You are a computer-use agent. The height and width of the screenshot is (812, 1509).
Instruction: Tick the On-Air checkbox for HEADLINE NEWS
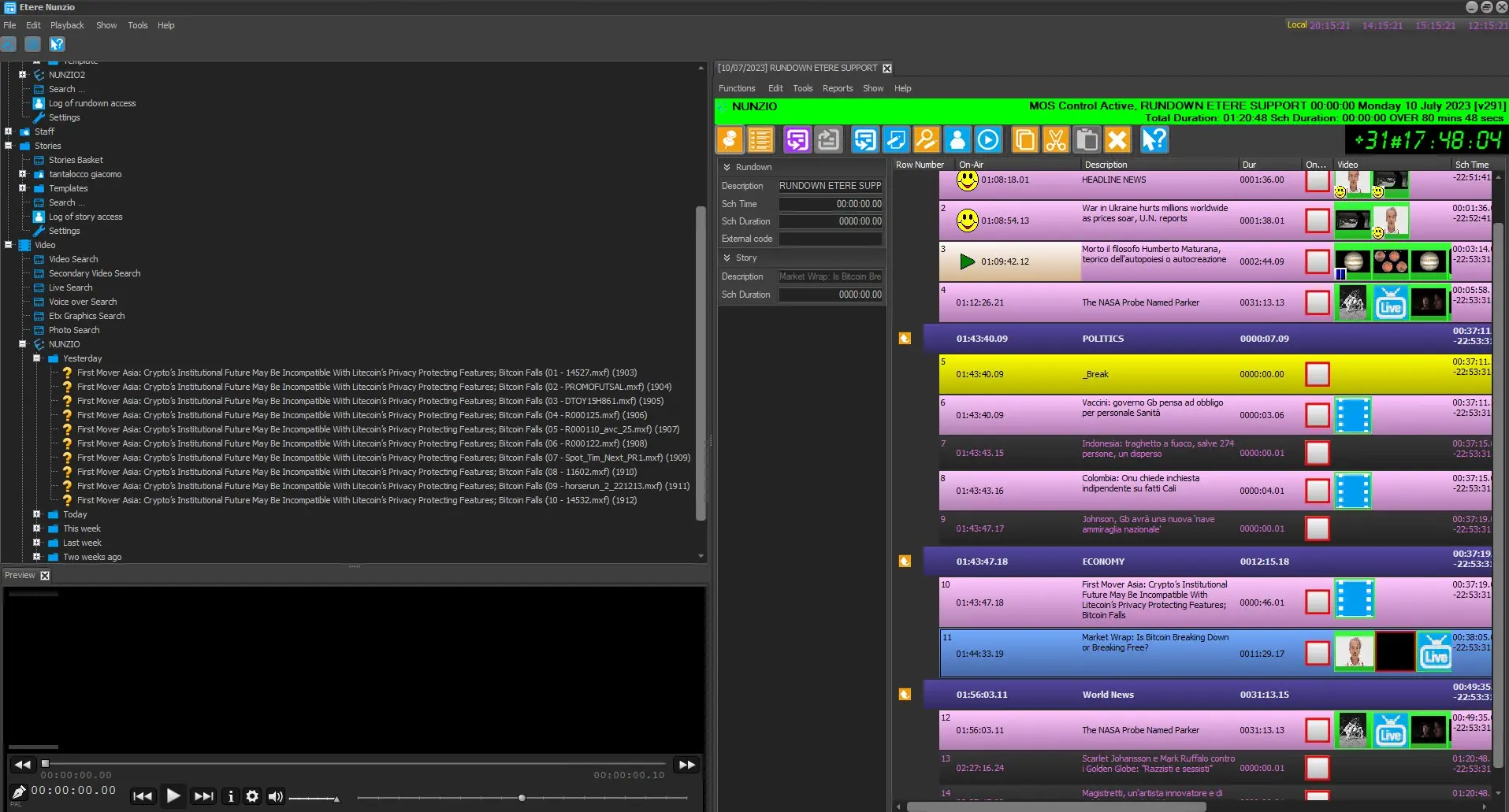pyautogui.click(x=1317, y=180)
